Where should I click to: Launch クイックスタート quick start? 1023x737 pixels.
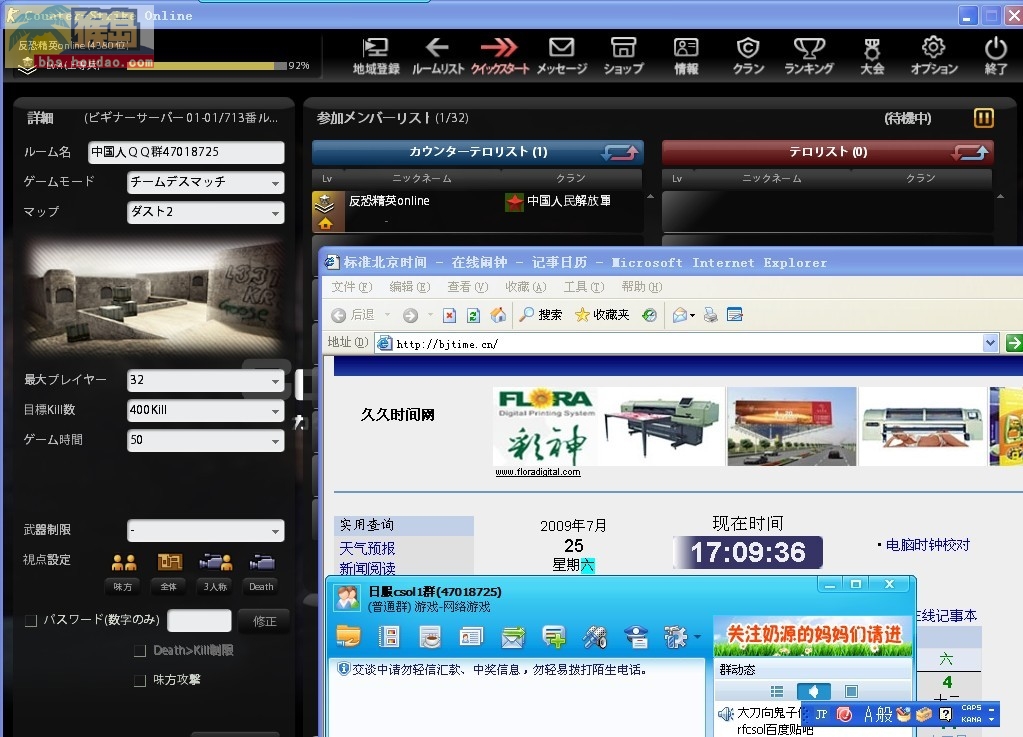click(500, 55)
